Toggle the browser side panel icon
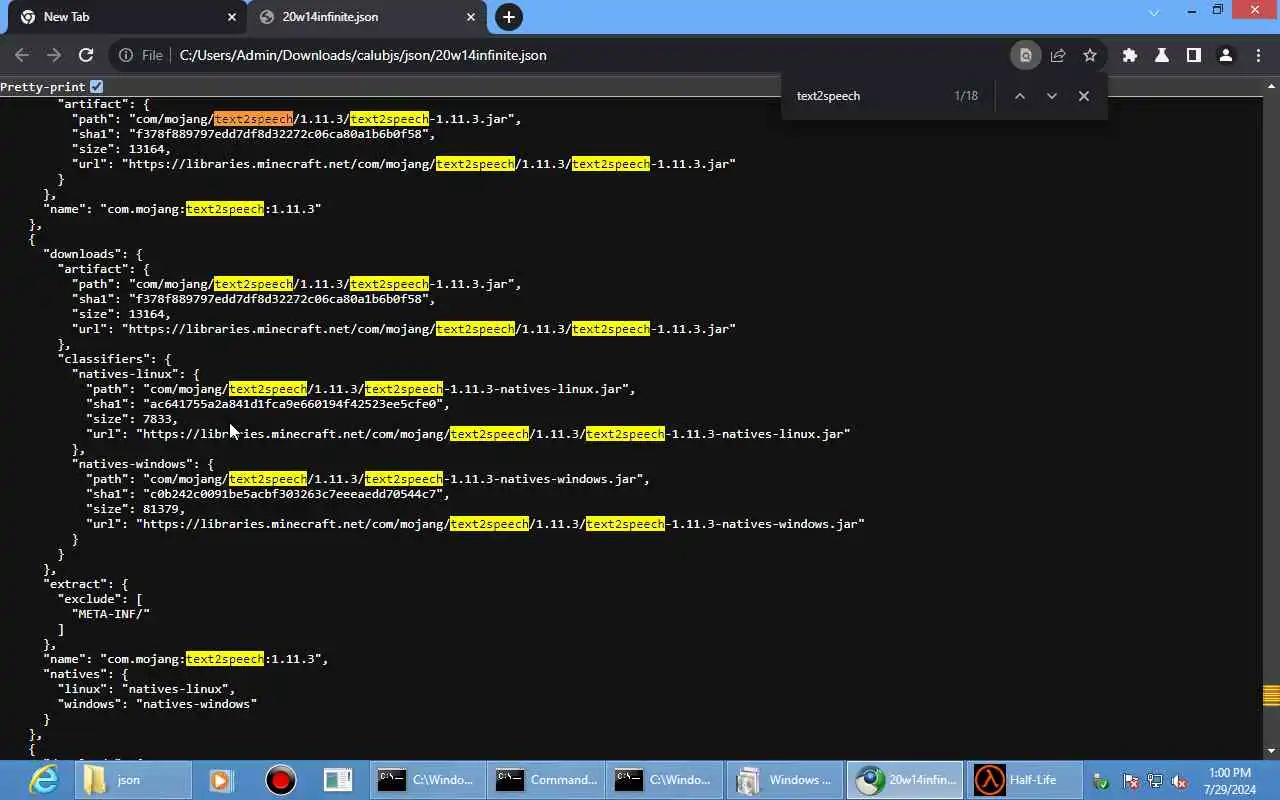The height and width of the screenshot is (800, 1280). (1194, 55)
